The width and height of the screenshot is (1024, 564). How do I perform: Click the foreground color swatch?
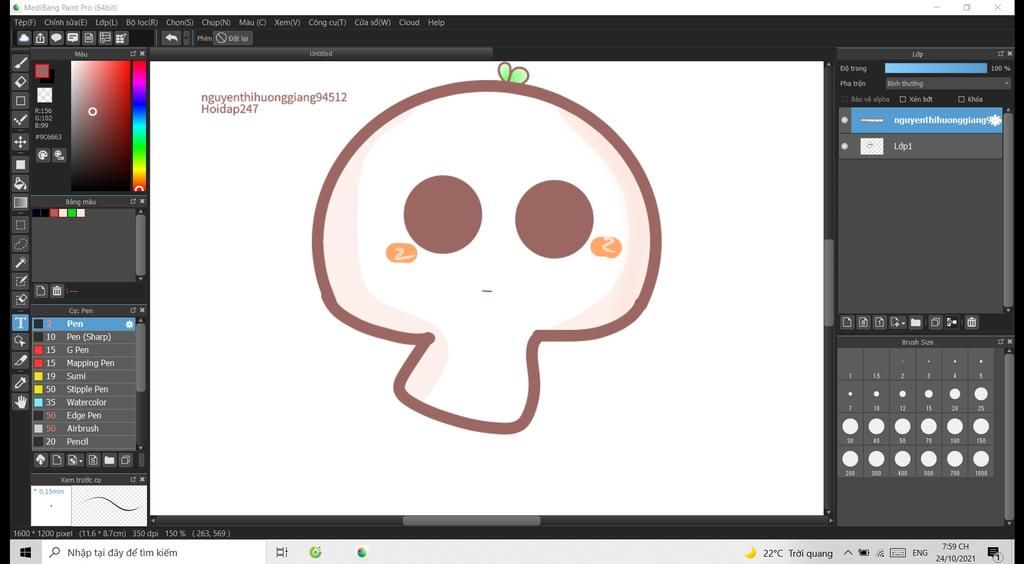(x=42, y=71)
